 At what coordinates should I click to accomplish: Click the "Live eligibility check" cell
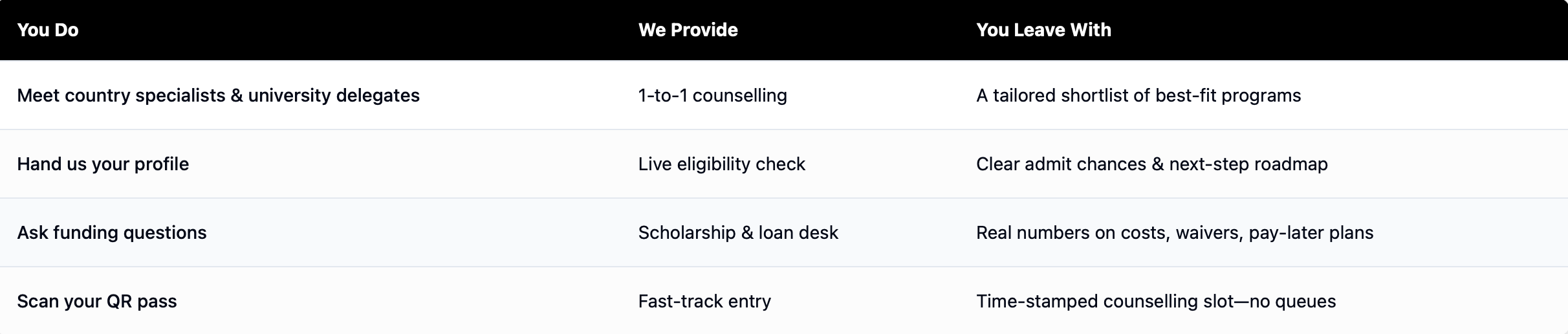[721, 164]
